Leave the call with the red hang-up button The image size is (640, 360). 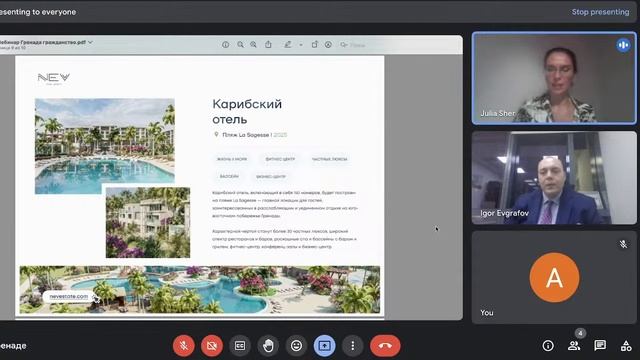pos(385,346)
